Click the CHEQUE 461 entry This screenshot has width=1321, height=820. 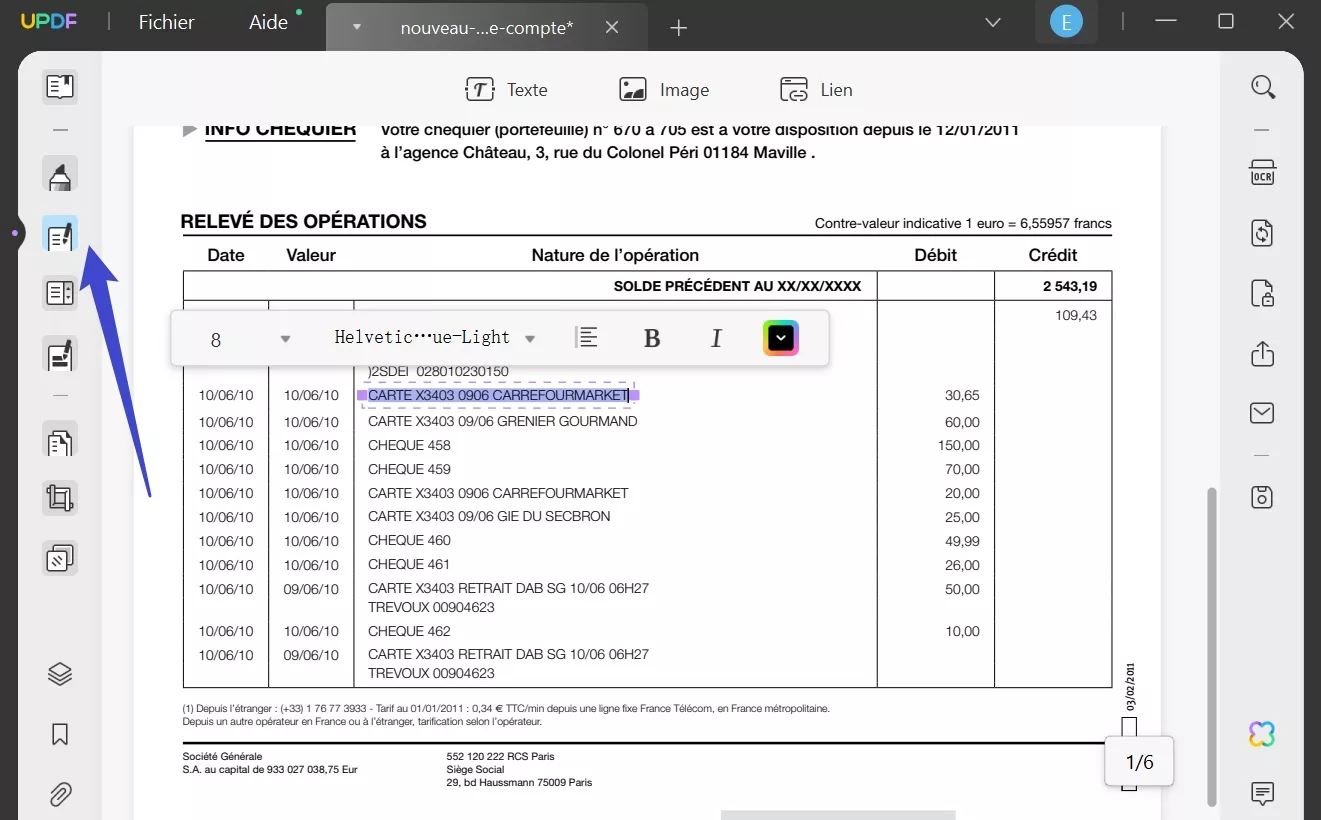coord(409,564)
